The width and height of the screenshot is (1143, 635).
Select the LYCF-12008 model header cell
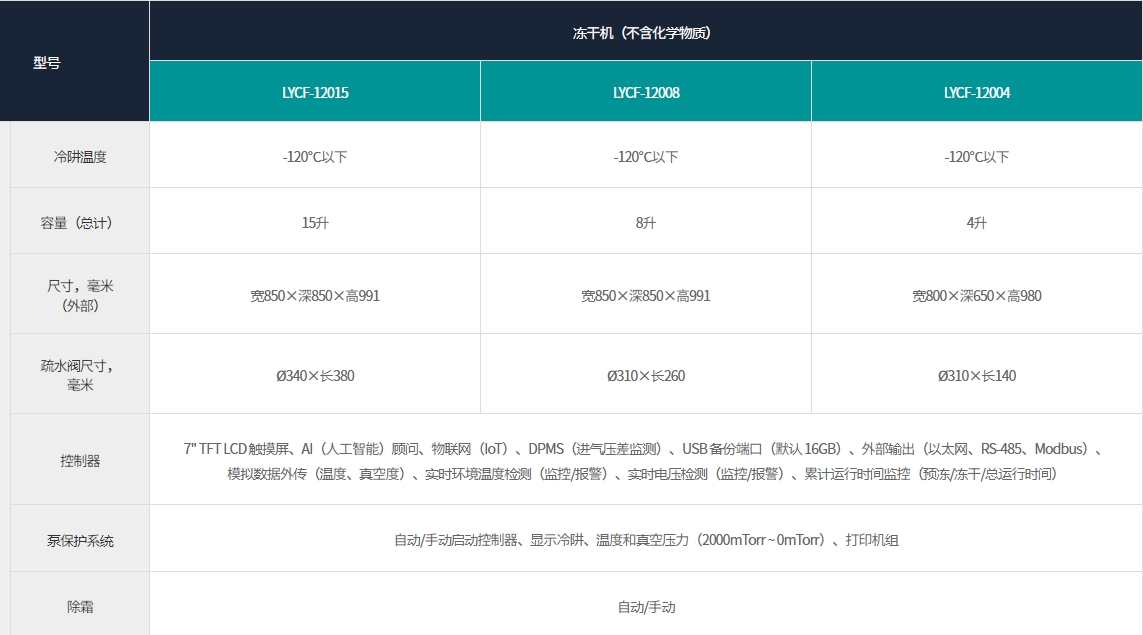[x=646, y=92]
